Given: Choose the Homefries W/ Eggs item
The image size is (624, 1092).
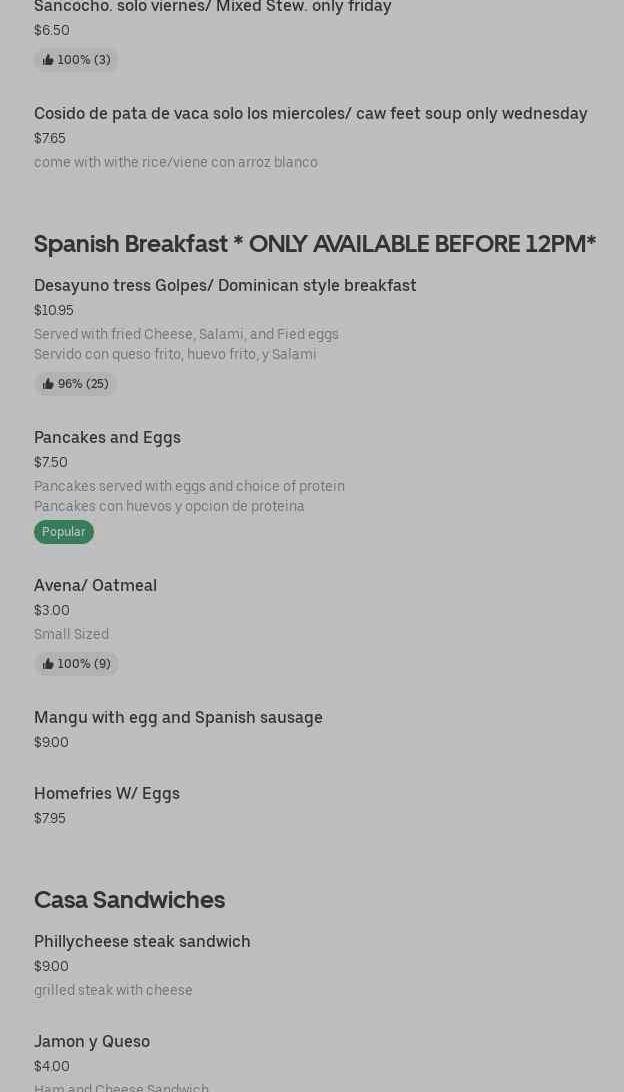Looking at the screenshot, I should (107, 794).
